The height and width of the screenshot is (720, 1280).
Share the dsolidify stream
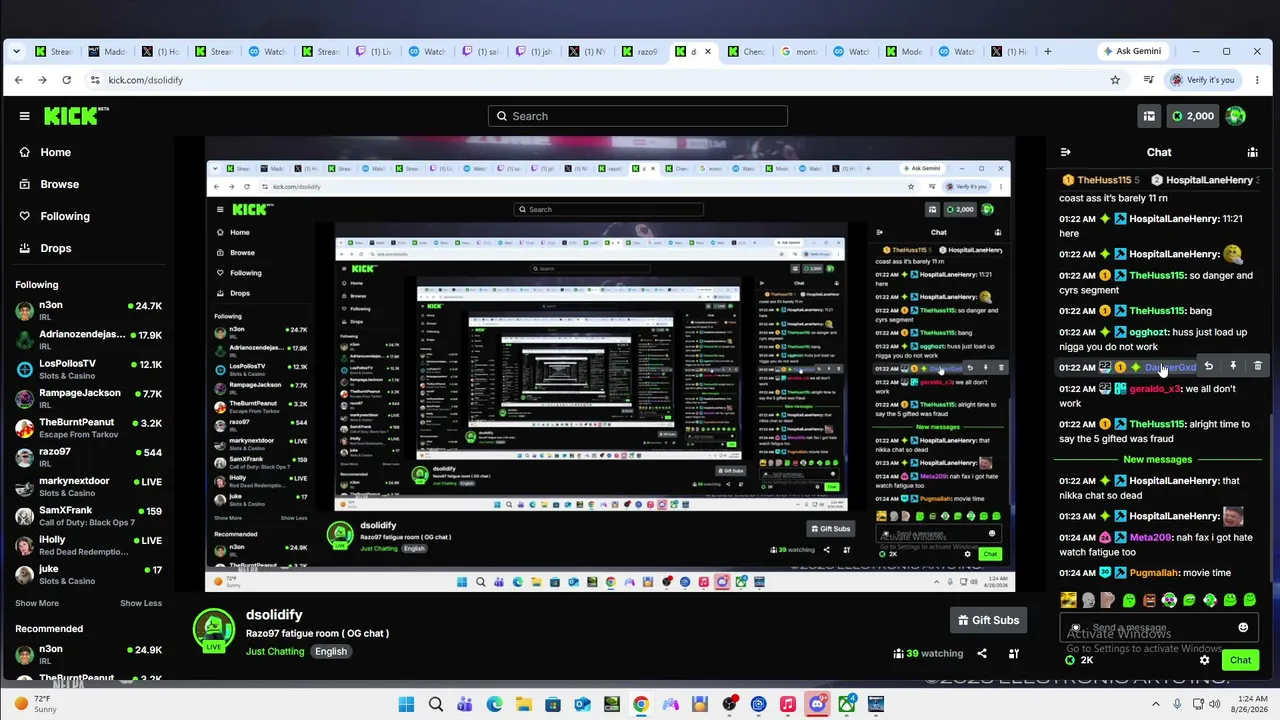pos(982,654)
